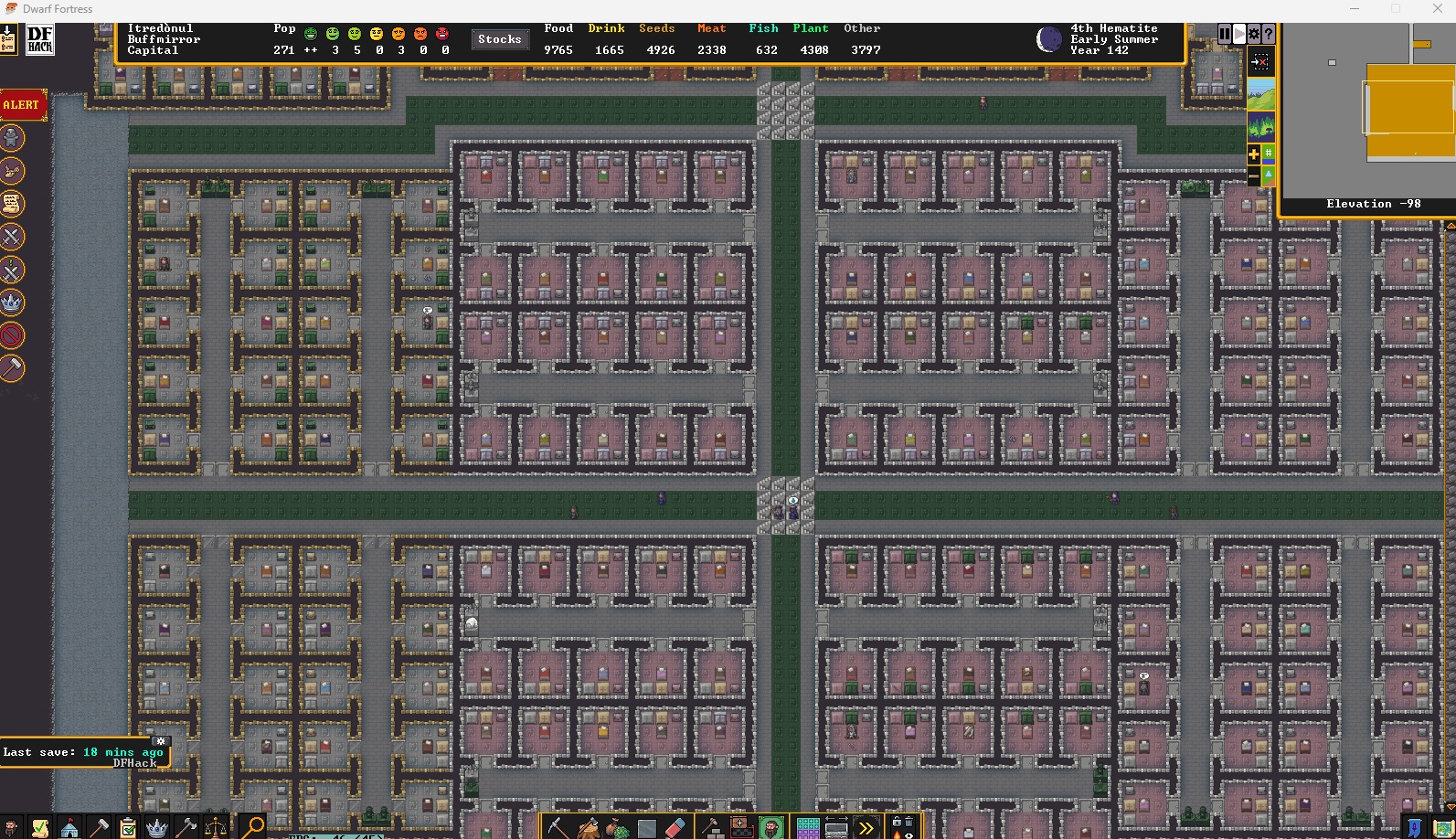The image size is (1456, 839).
Task: Open the DFHack launcher logo
Action: 40,39
